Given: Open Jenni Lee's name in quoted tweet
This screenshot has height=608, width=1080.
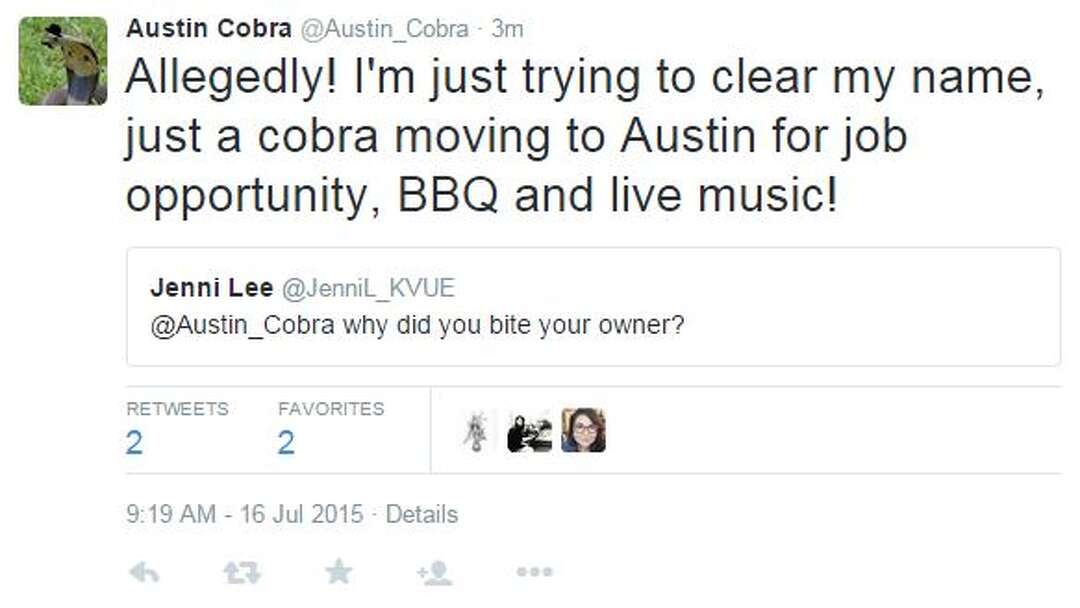Looking at the screenshot, I should (x=211, y=288).
